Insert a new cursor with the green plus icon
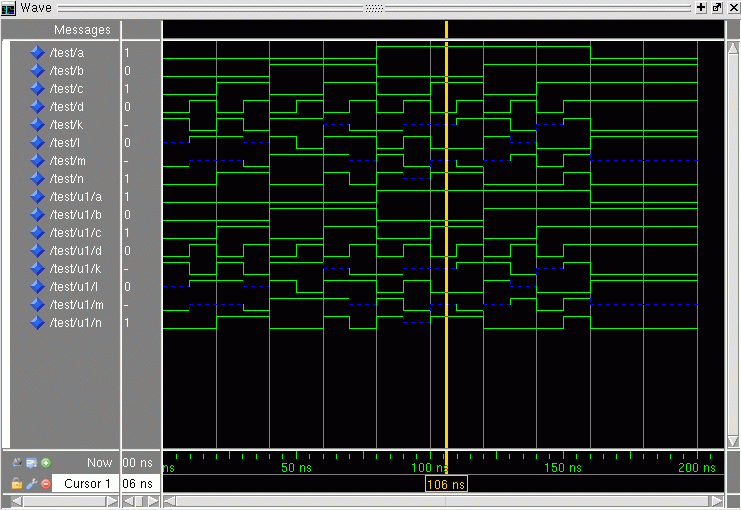Screen dimensions: 741x510 tap(46, 463)
